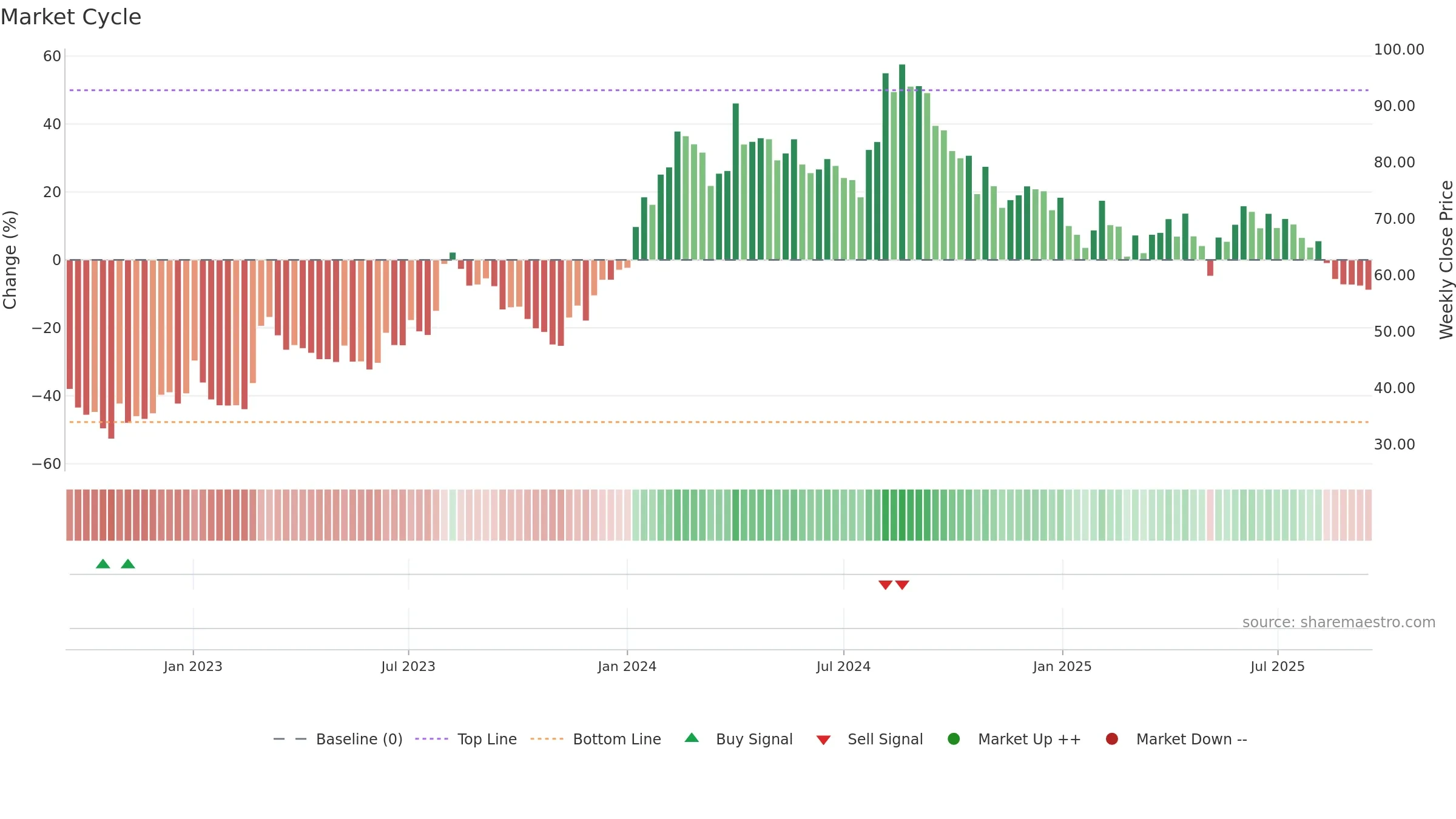
Task: Toggle the Bottom Line legend entry
Action: [x=596, y=739]
